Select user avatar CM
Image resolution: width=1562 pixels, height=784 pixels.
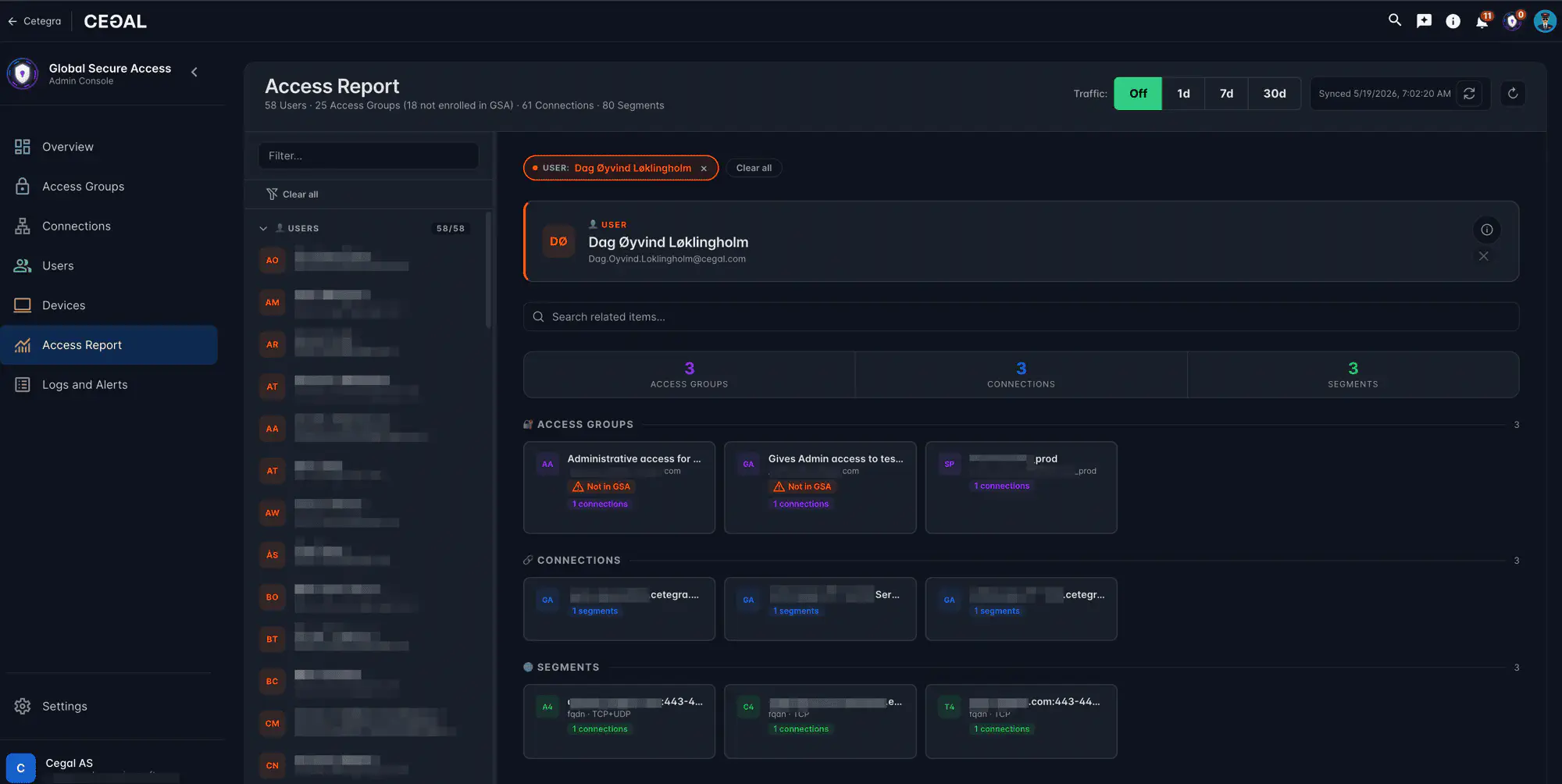272,723
